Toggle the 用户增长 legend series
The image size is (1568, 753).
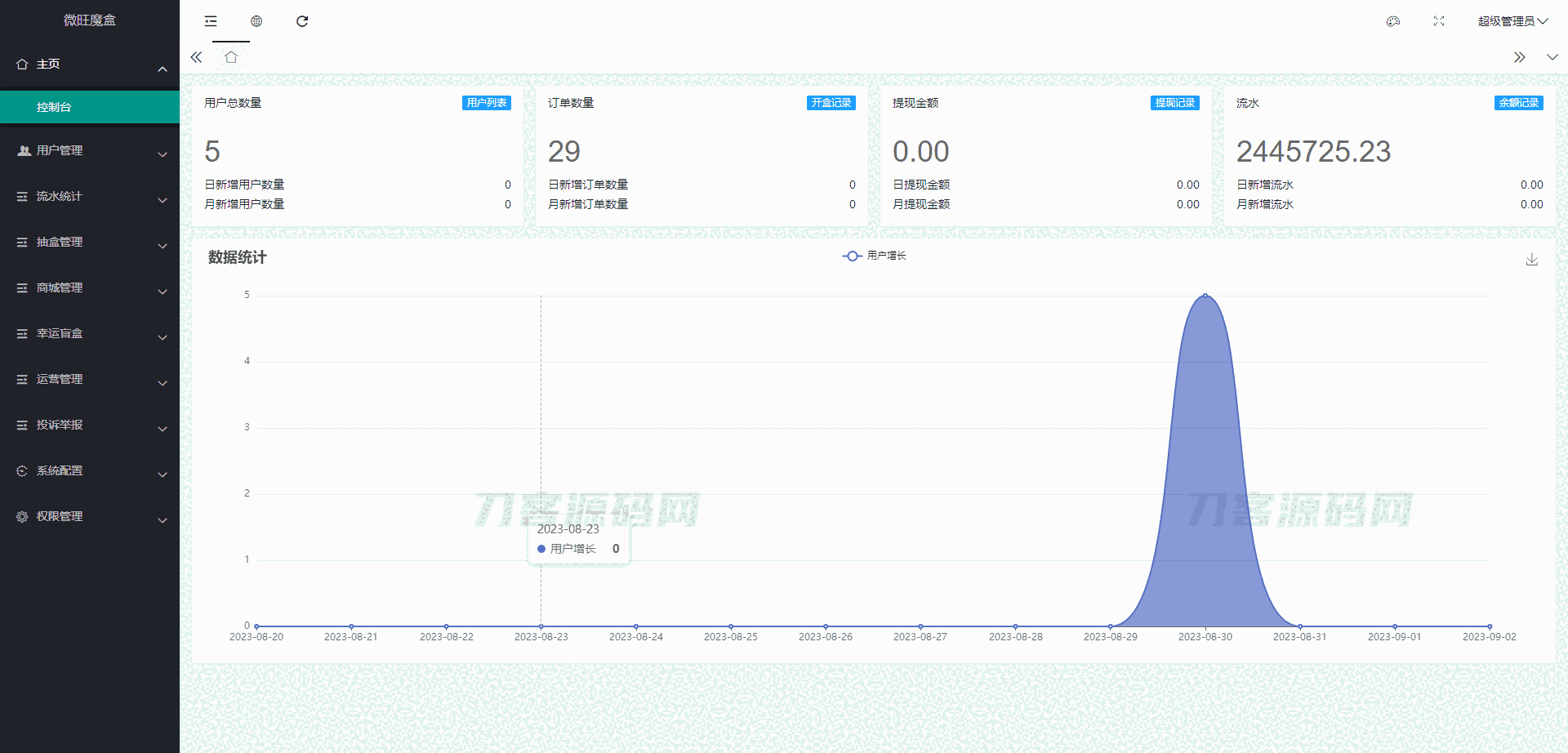[x=875, y=256]
